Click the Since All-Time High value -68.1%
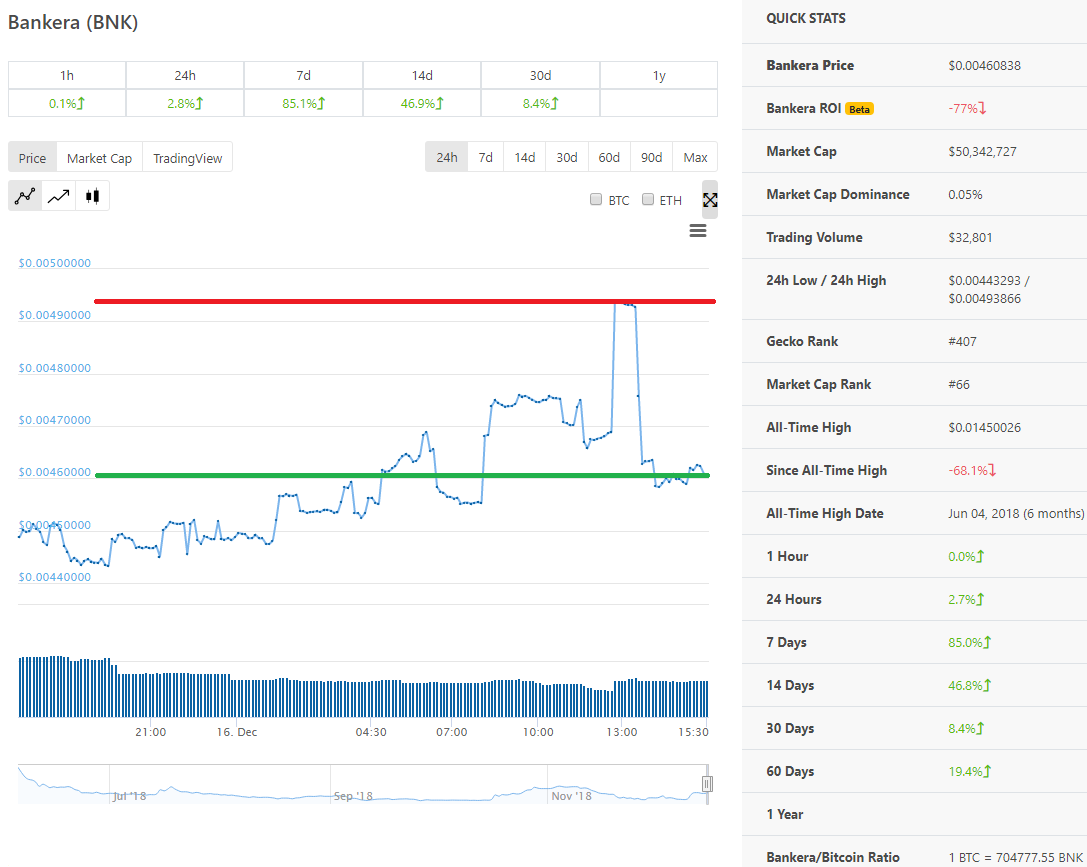1087x867 pixels. [972, 471]
